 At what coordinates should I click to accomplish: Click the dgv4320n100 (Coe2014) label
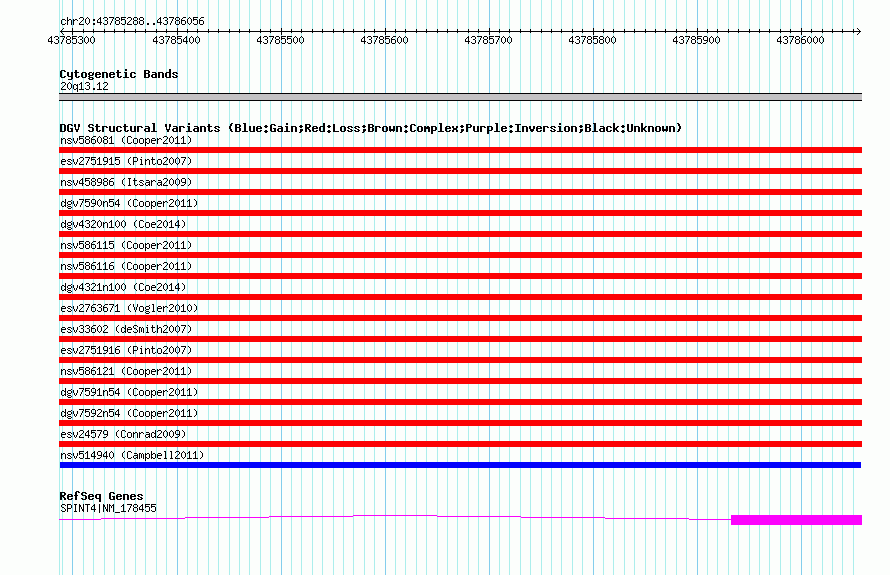tap(123, 224)
